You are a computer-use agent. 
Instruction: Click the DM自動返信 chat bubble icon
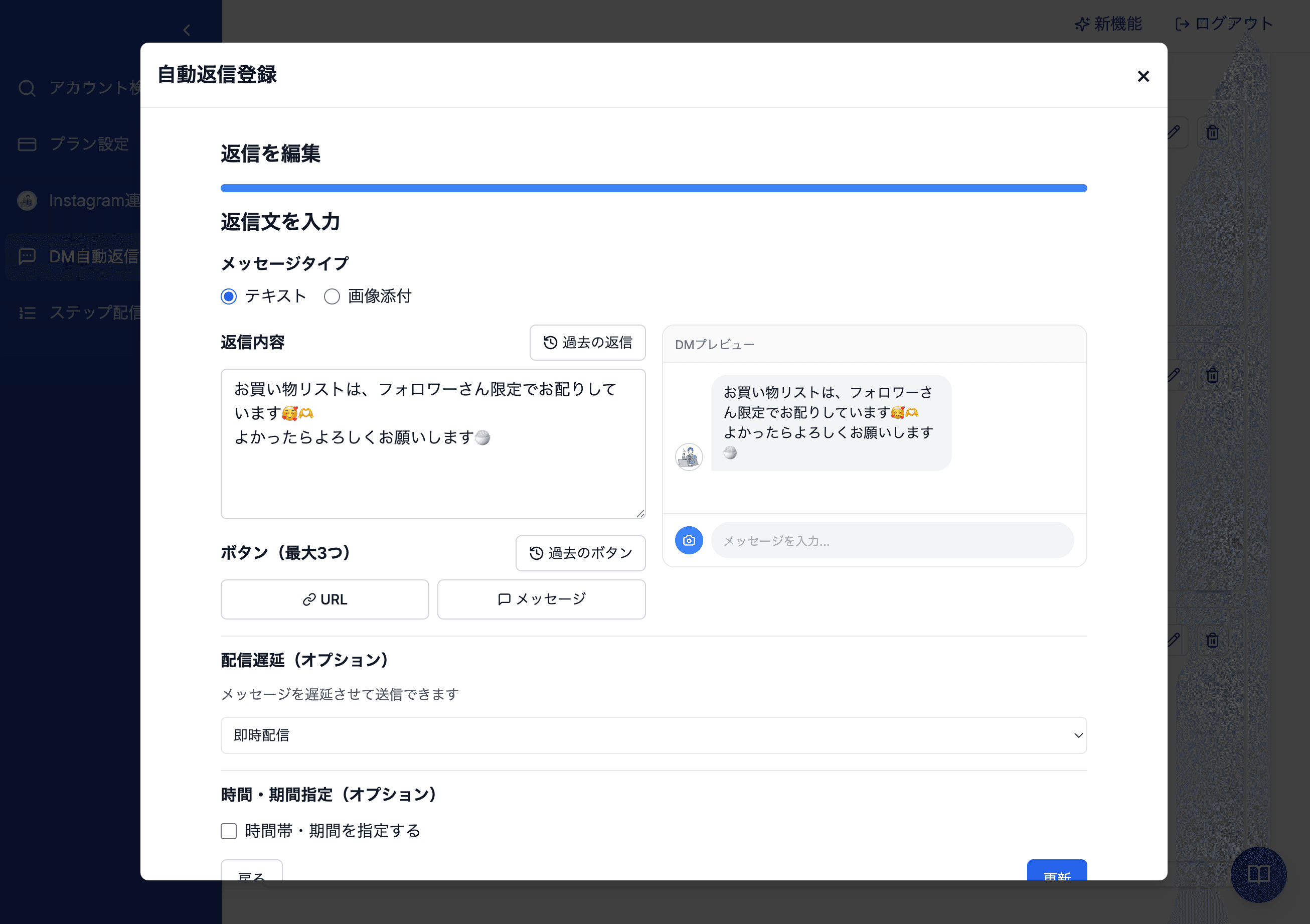(x=27, y=256)
